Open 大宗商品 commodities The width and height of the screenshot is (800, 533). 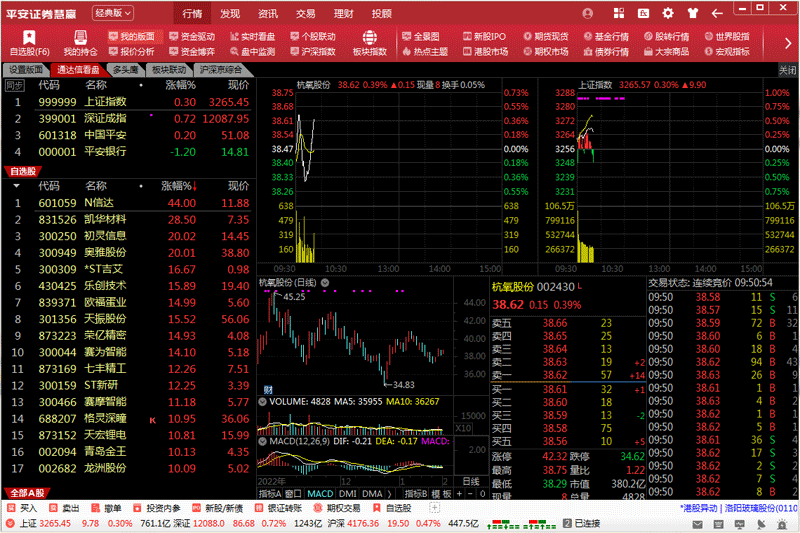tap(666, 52)
